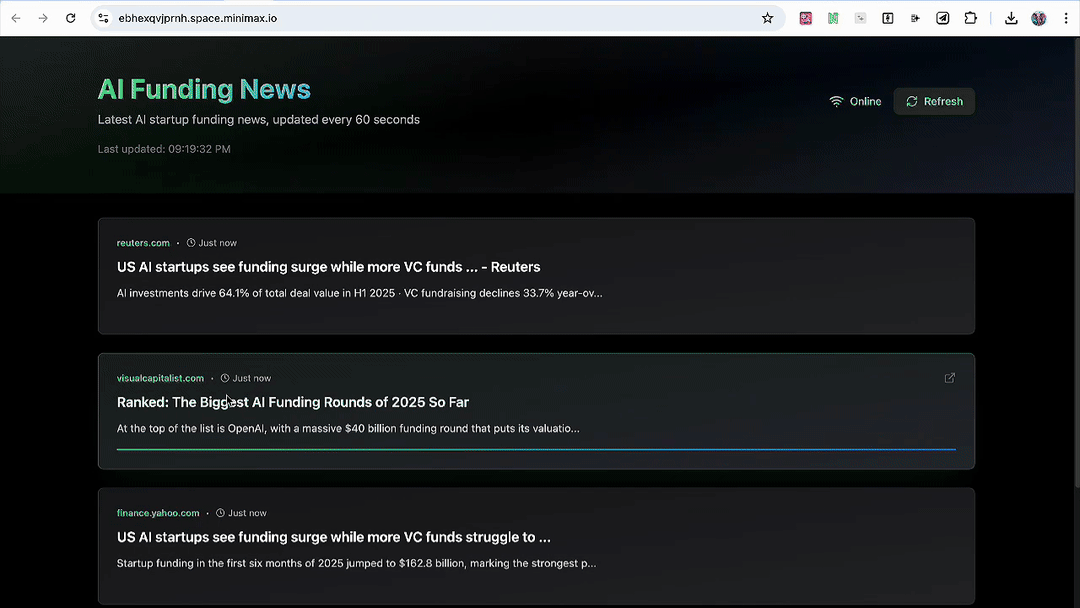Open the browser Downloads icon
Viewport: 1080px width, 608px height.
click(x=1010, y=18)
